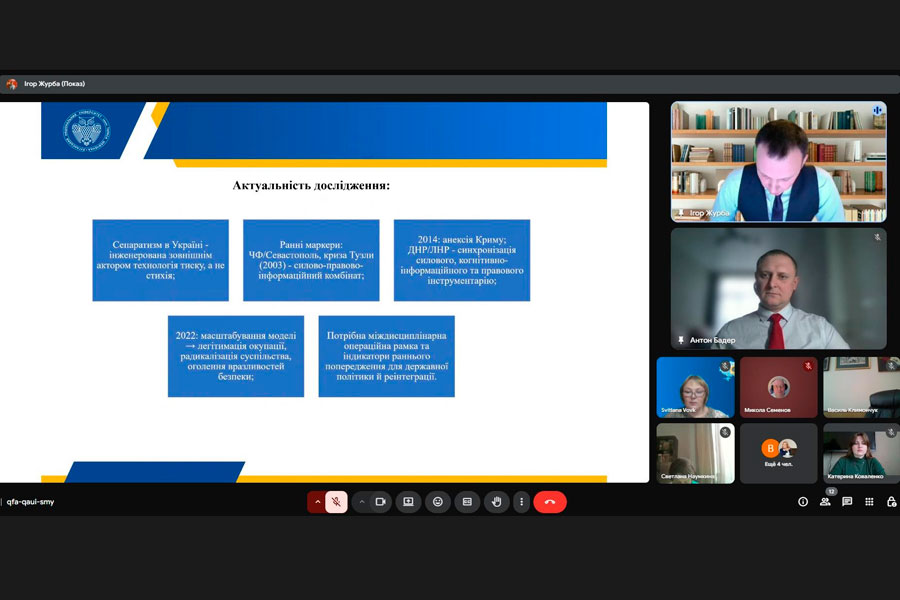Click the pin icon on Ігор Журба's tile
This screenshot has width=900, height=600.
[x=681, y=213]
